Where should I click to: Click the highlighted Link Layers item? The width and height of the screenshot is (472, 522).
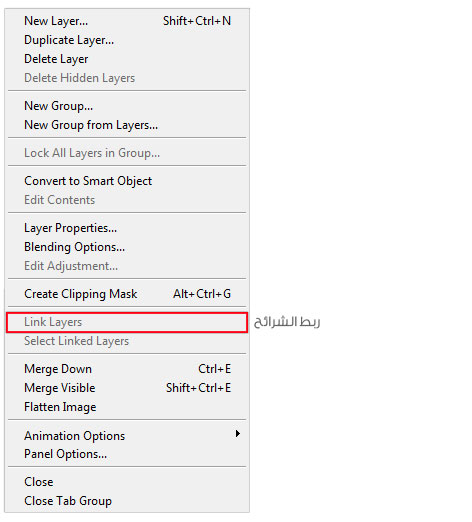click(127, 322)
